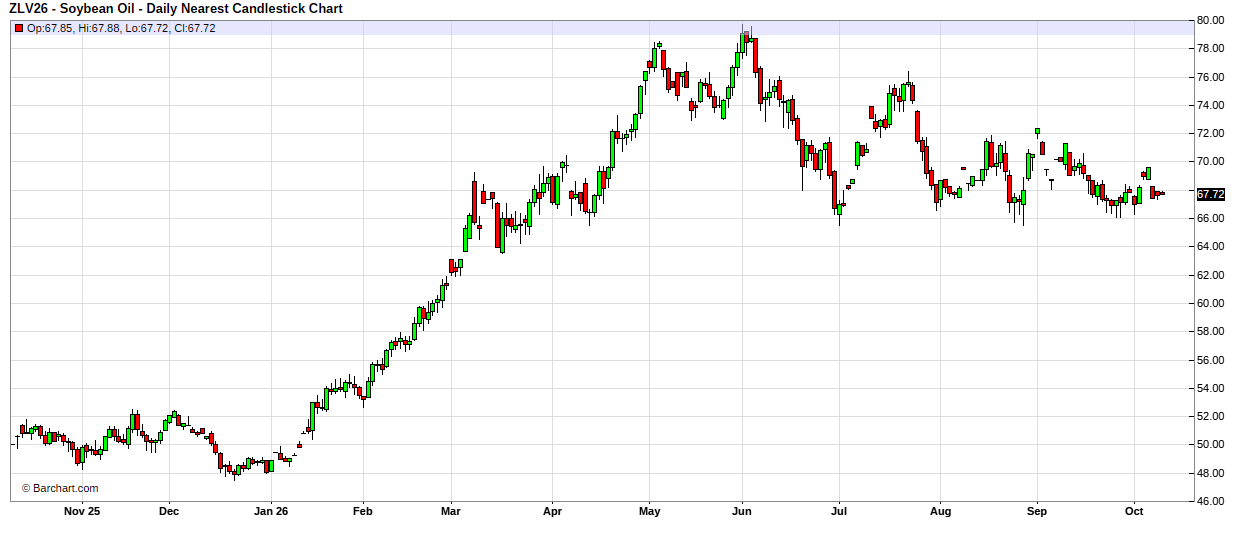Click the 48.00 price axis label
This screenshot has height=542, width=1236.
(x=1210, y=473)
